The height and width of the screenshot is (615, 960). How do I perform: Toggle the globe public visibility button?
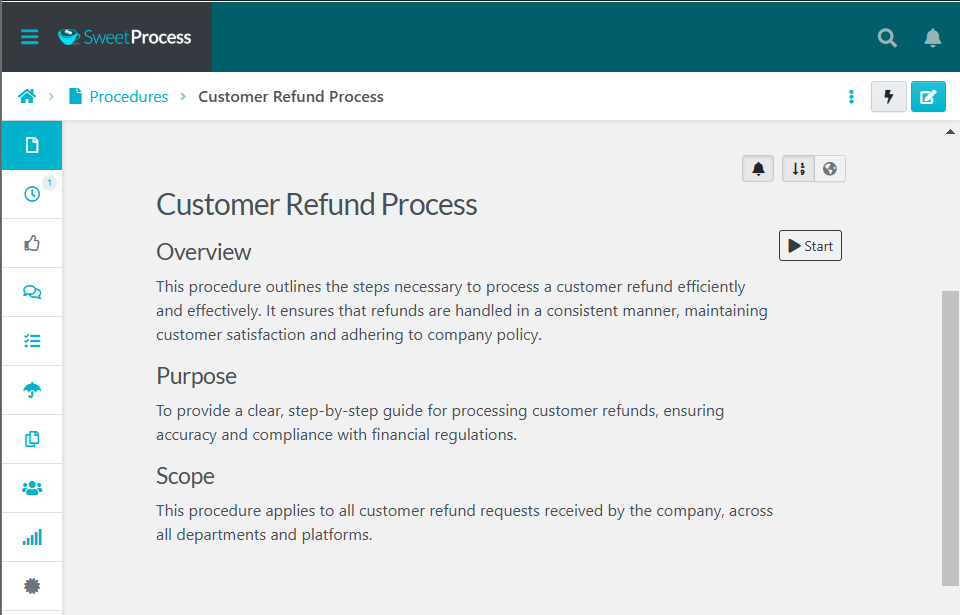pyautogui.click(x=830, y=169)
